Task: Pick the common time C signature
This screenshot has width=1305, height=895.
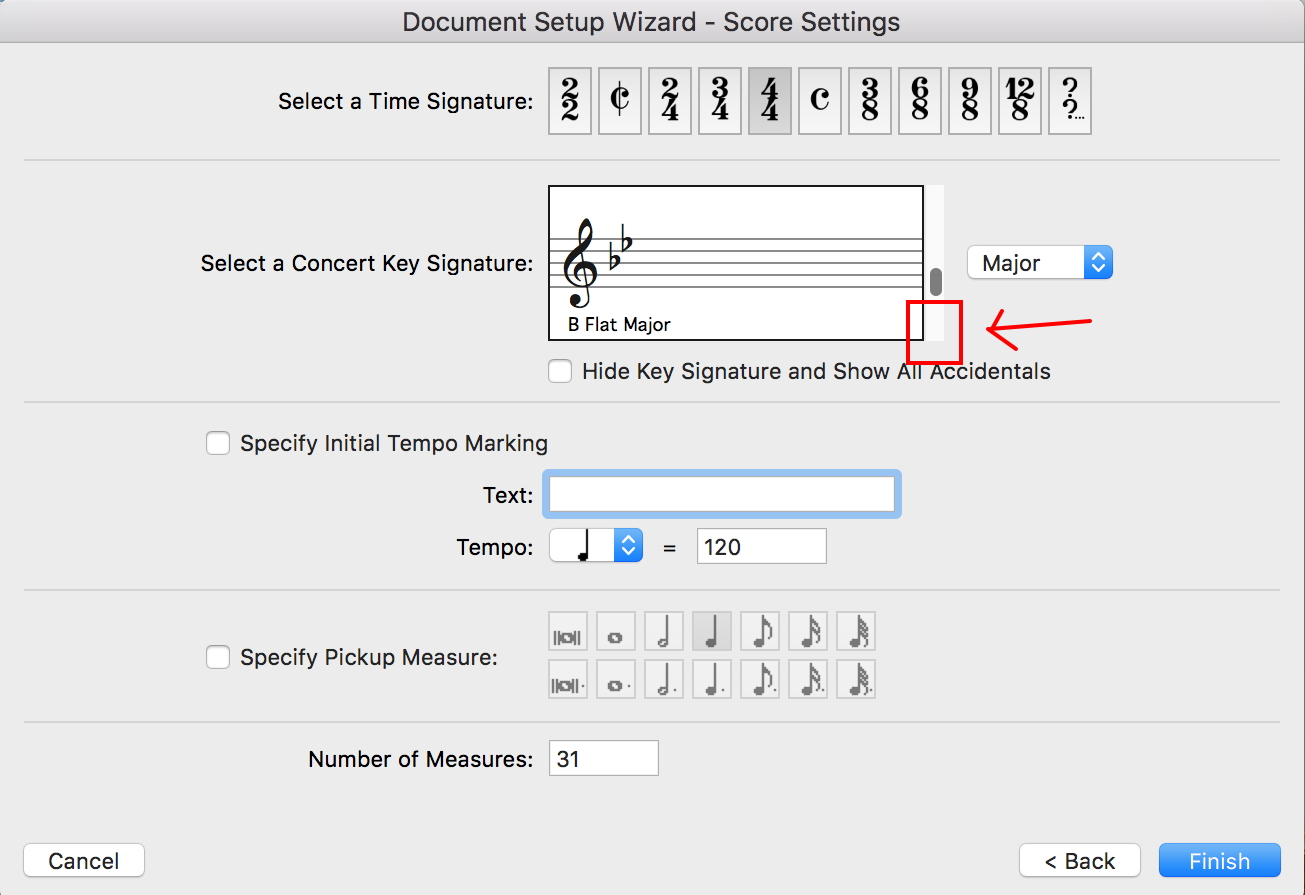Action: point(820,101)
